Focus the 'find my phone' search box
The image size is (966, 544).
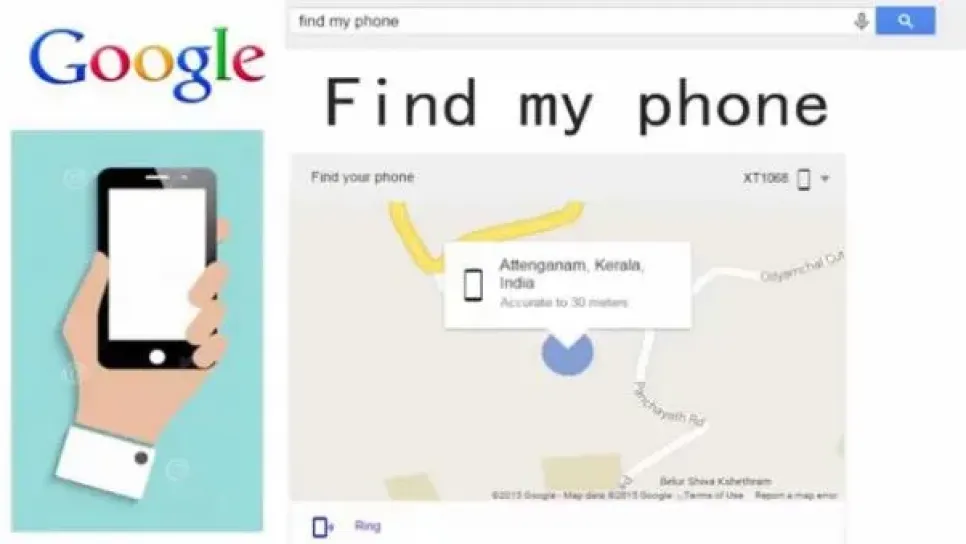(570, 21)
